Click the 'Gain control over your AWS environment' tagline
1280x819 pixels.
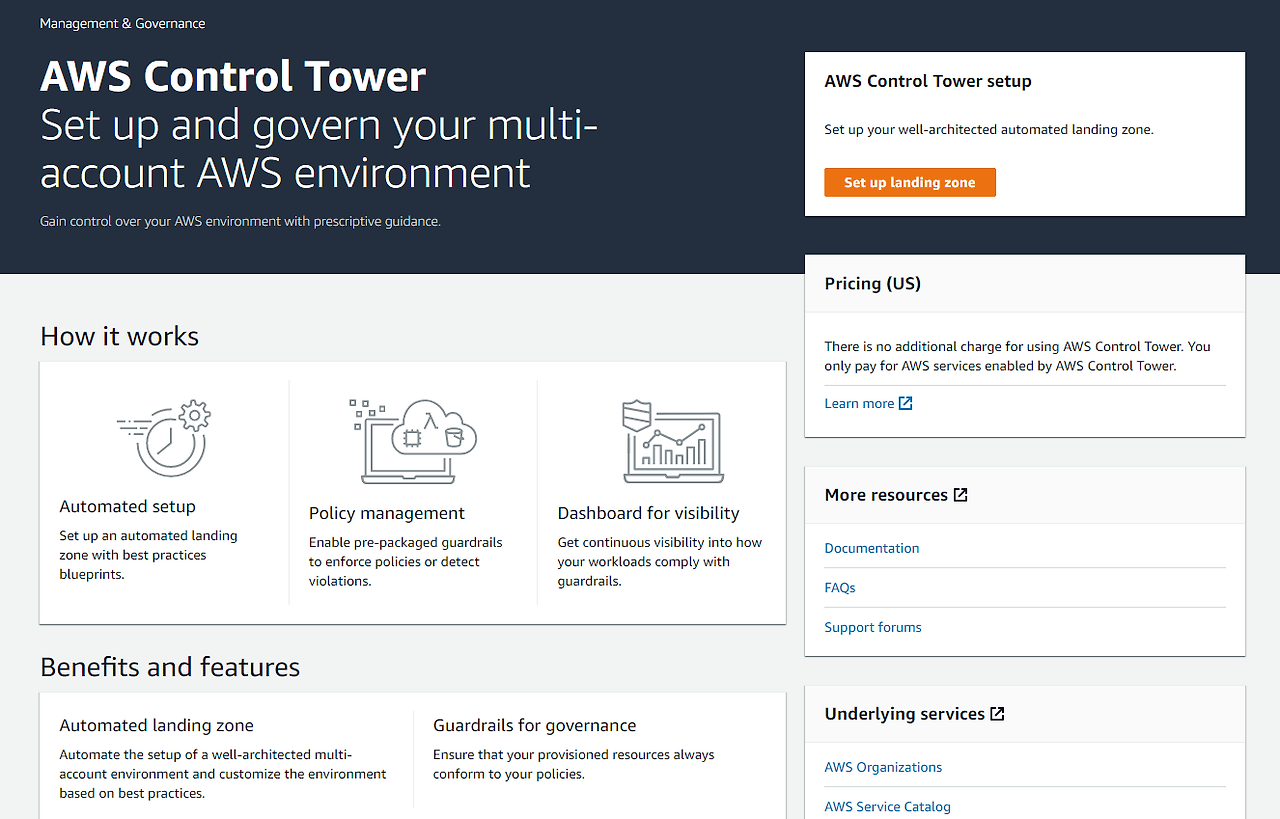click(x=240, y=221)
